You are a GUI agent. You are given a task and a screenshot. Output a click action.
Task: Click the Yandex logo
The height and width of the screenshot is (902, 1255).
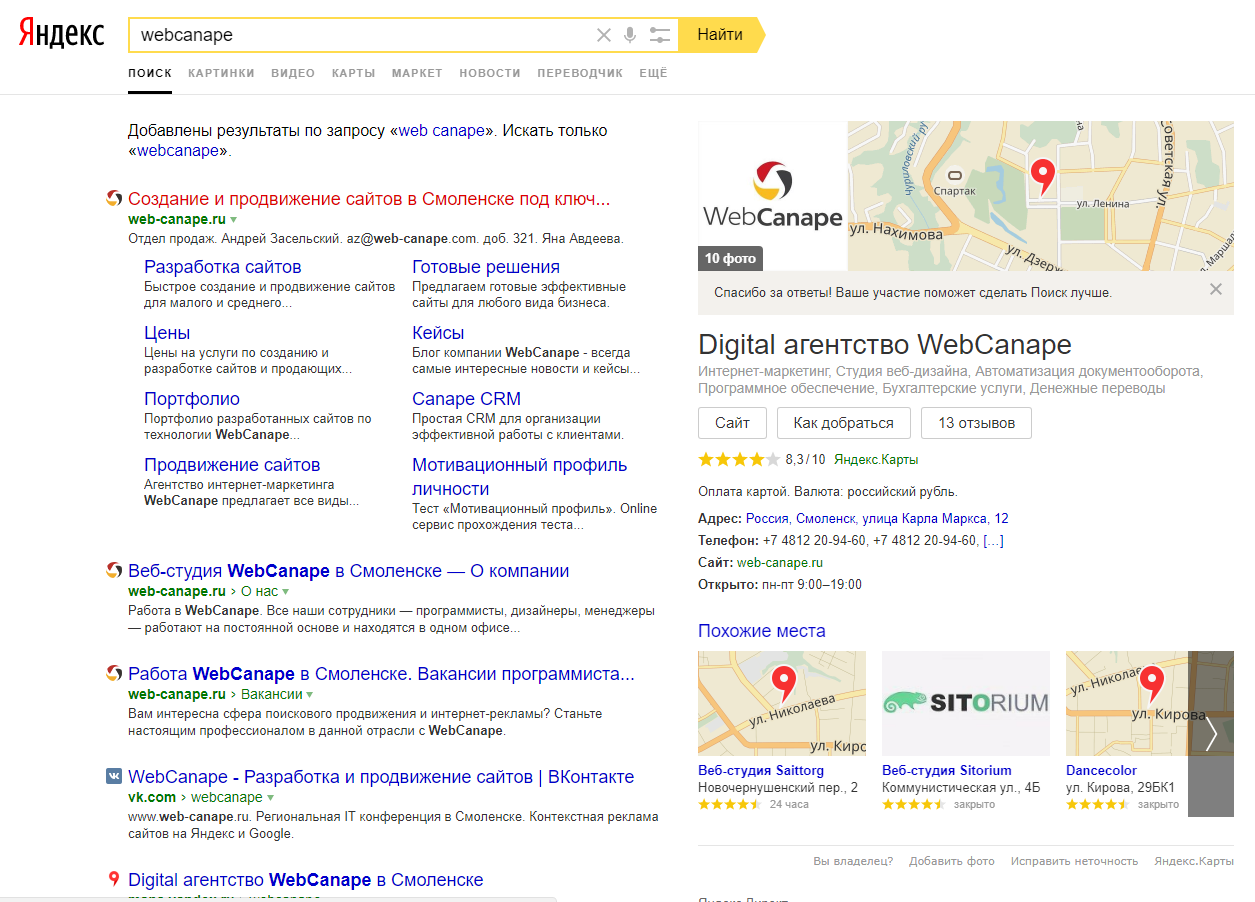(x=61, y=34)
